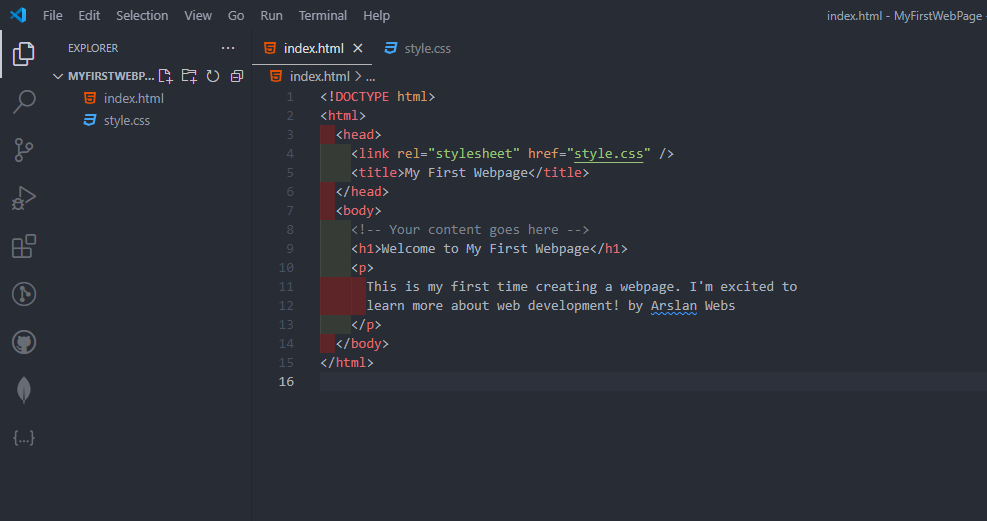Open the GitHub view in activity bar
Image resolution: width=987 pixels, height=521 pixels.
coord(23,342)
